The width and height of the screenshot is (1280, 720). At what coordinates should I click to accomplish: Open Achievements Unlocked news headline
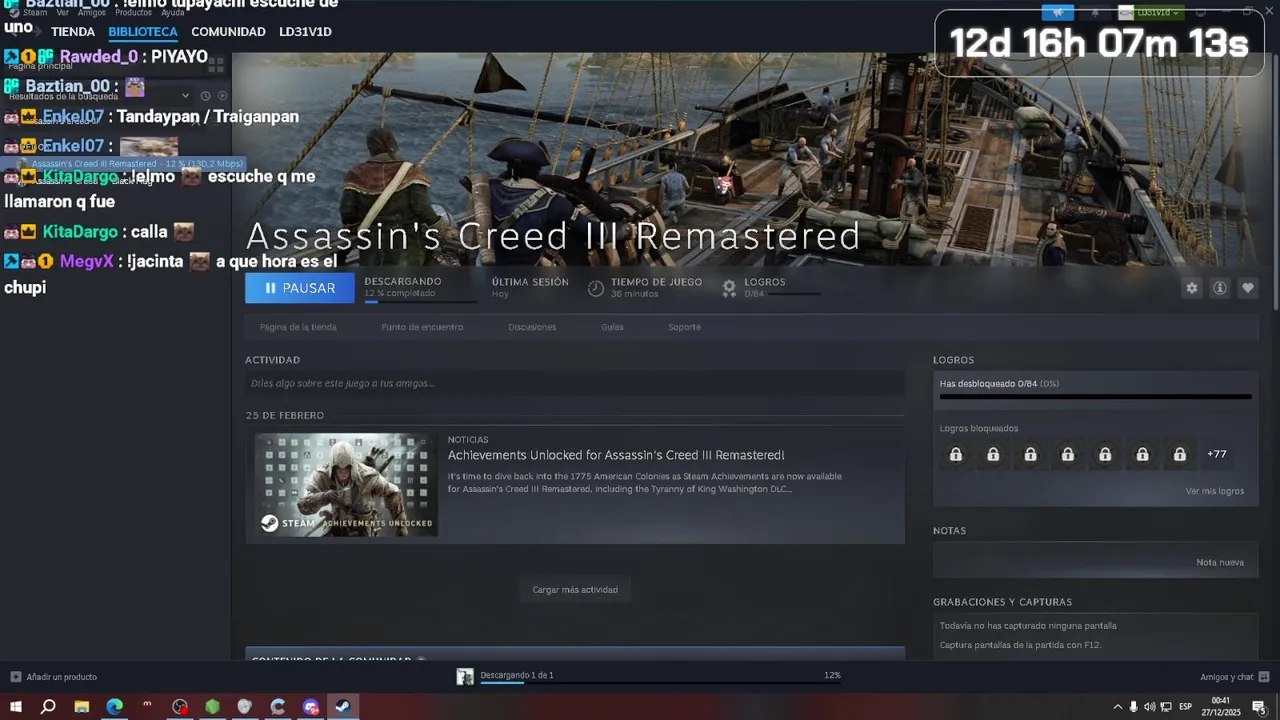pos(616,455)
